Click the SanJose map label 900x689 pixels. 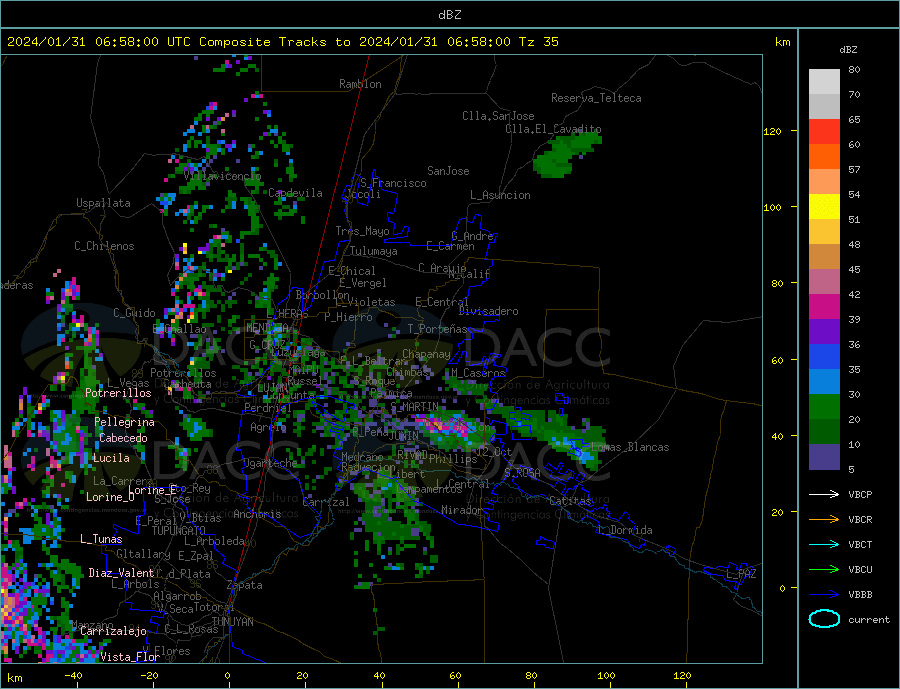448,171
